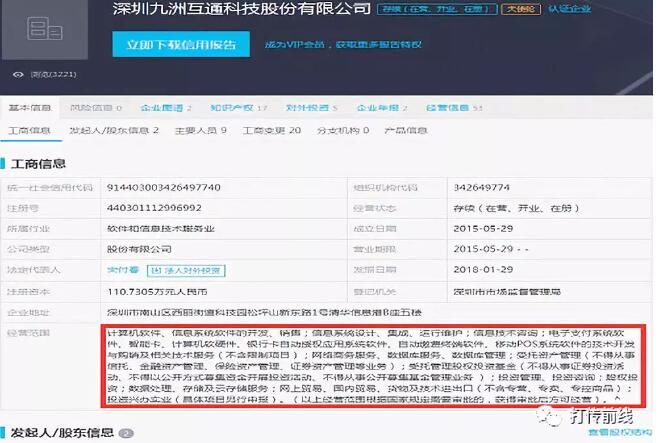
Task: Switch to the 风险信息 0 tab
Action: tap(96, 108)
